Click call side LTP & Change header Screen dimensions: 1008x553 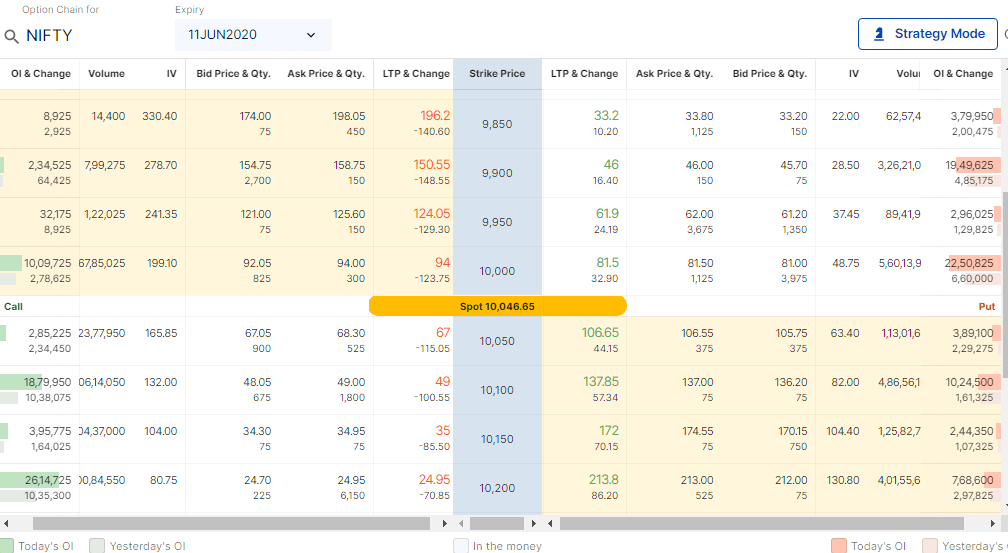point(416,73)
